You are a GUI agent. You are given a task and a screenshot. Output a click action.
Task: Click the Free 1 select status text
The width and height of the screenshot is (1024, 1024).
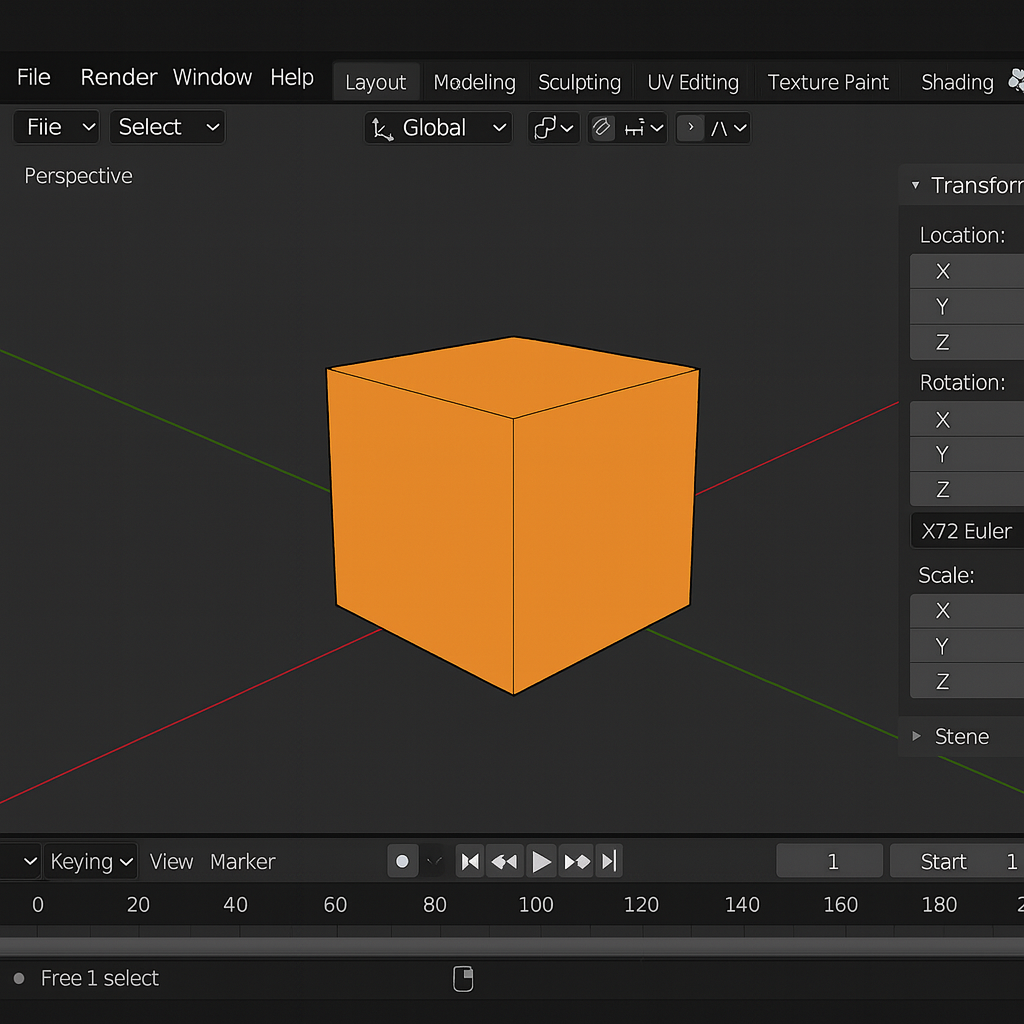tap(100, 978)
